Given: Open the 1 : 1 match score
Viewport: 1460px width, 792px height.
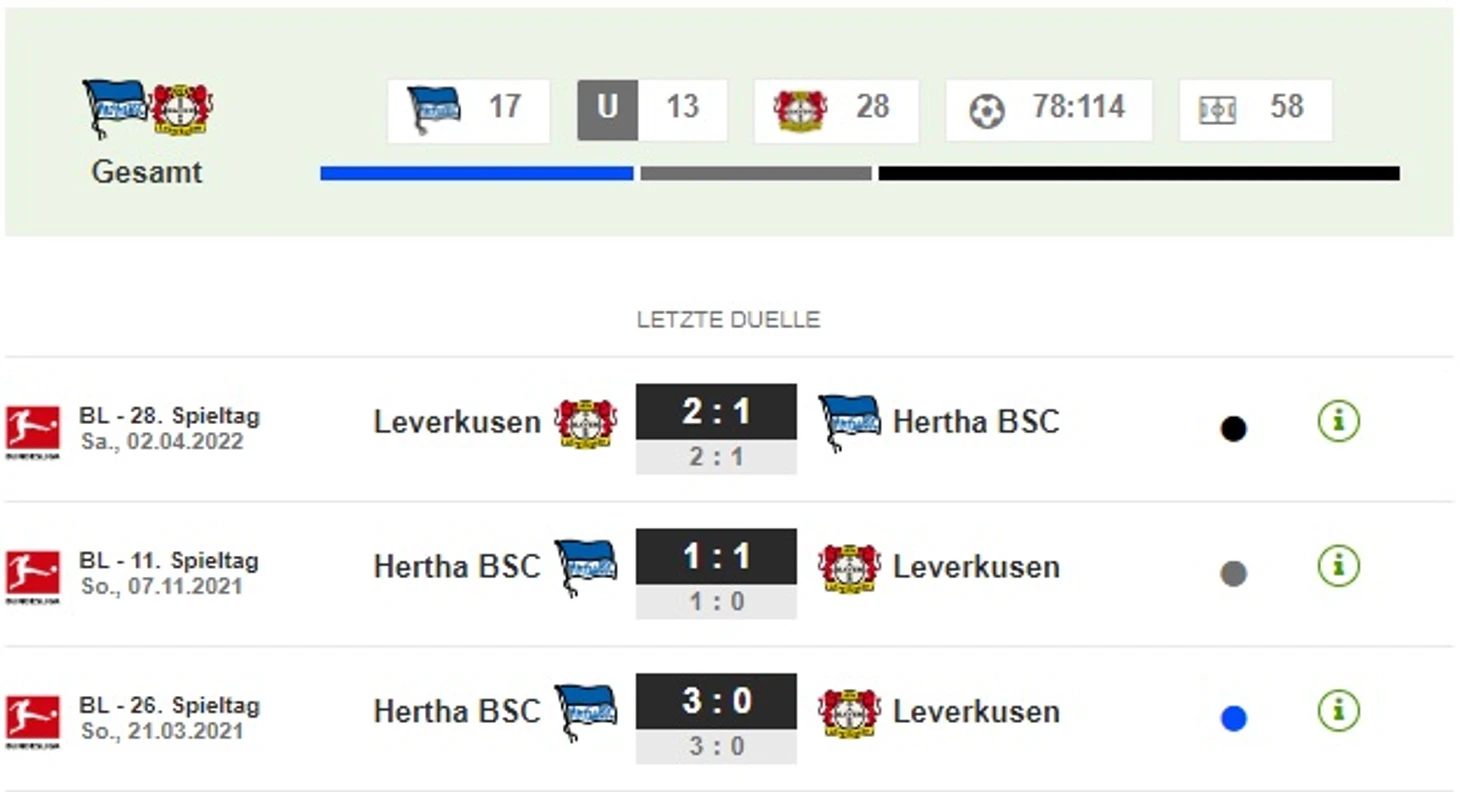Looking at the screenshot, I should tap(716, 556).
